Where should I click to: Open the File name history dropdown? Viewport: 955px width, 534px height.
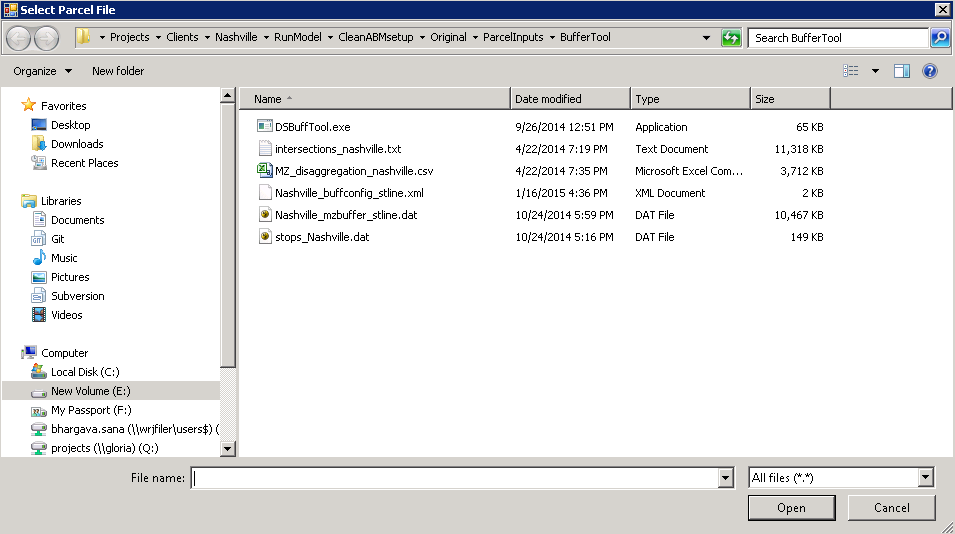[726, 479]
